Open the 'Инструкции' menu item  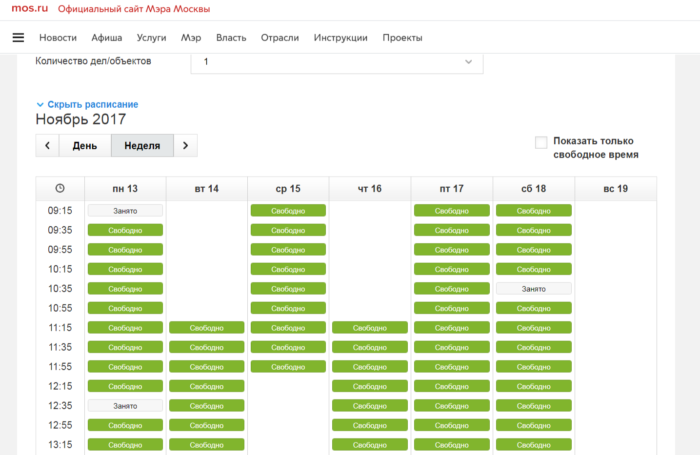[340, 38]
